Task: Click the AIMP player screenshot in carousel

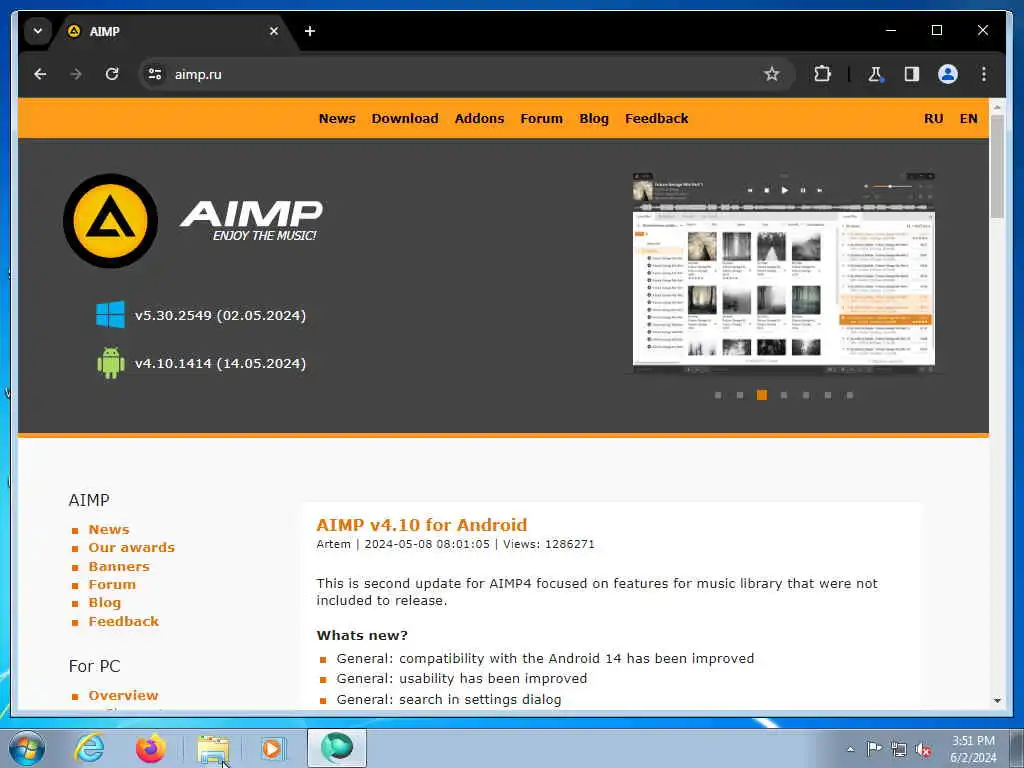Action: pyautogui.click(x=784, y=273)
